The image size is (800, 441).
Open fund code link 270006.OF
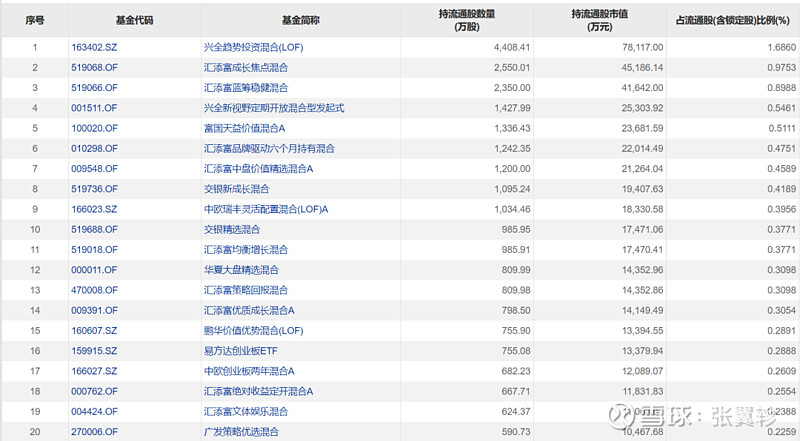coord(94,431)
